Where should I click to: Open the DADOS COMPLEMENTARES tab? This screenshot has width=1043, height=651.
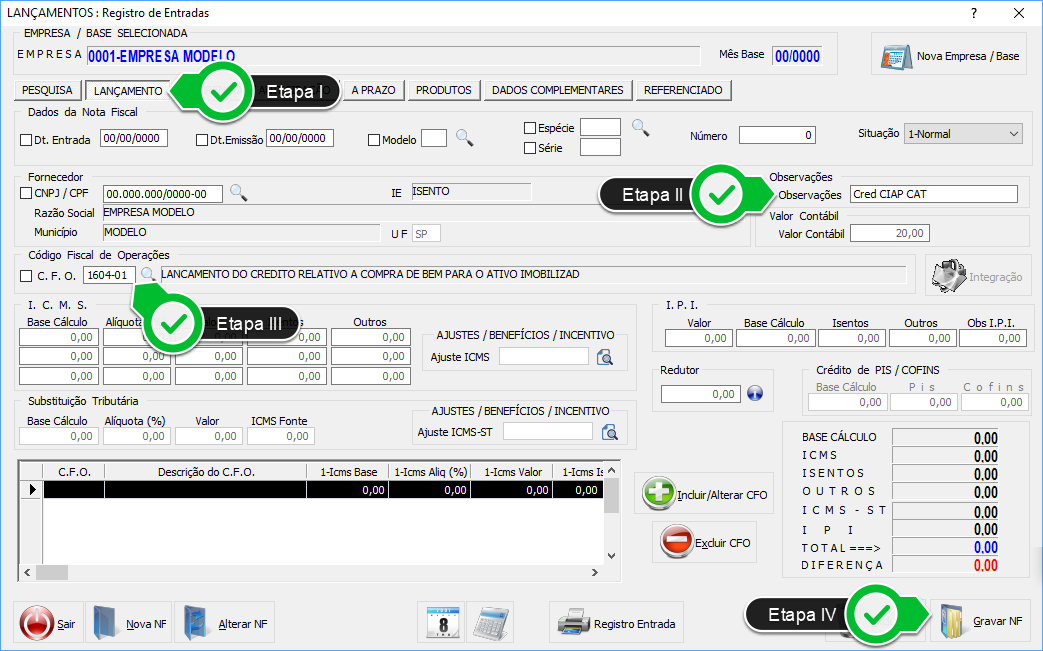click(x=558, y=90)
